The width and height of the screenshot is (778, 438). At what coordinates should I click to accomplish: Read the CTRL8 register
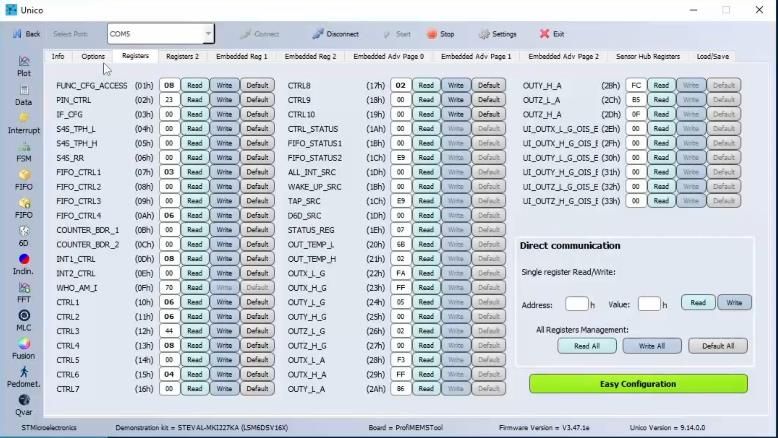point(426,85)
